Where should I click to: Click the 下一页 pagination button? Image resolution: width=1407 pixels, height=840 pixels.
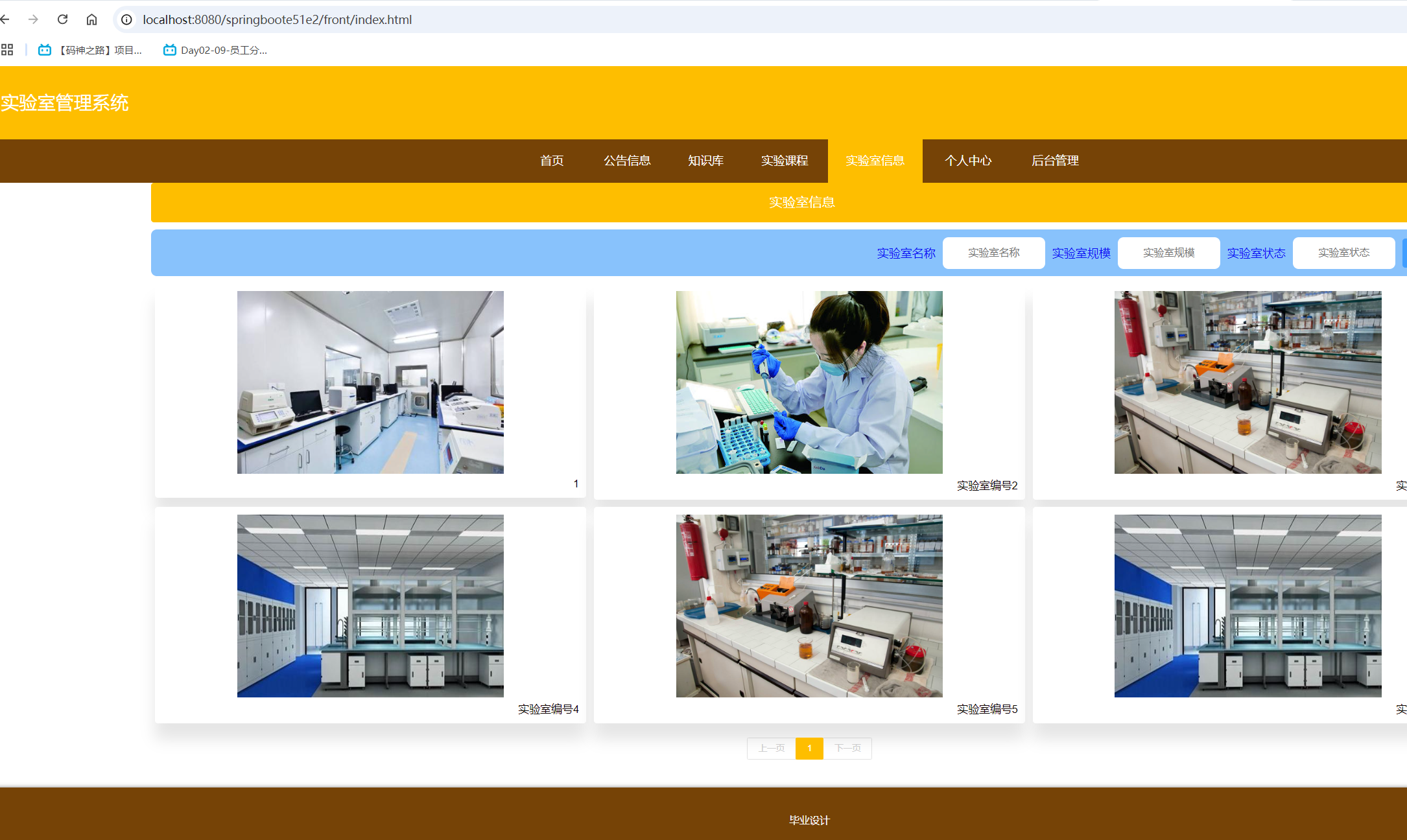coord(847,748)
